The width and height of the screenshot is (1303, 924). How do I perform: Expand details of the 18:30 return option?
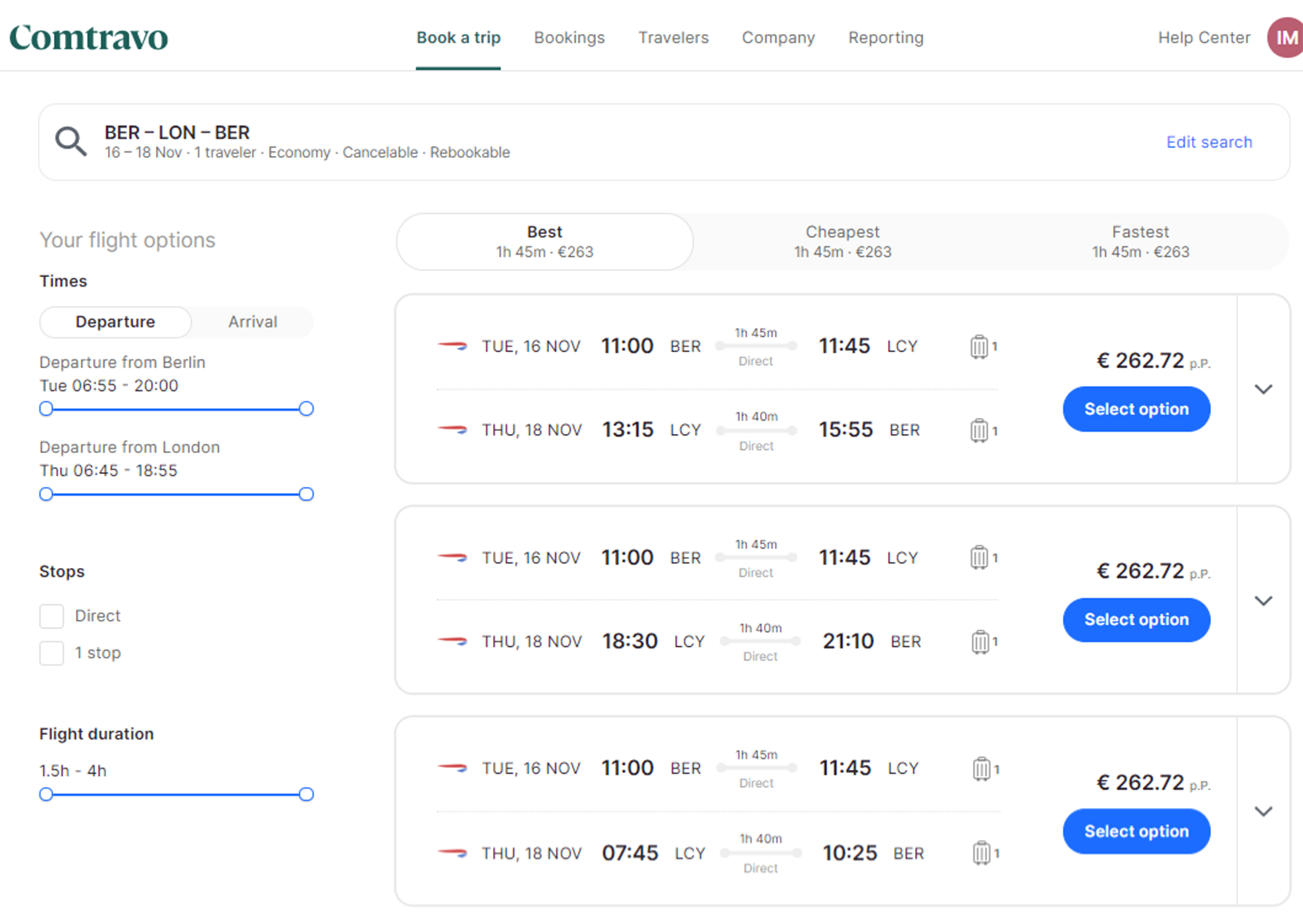pyautogui.click(x=1263, y=601)
